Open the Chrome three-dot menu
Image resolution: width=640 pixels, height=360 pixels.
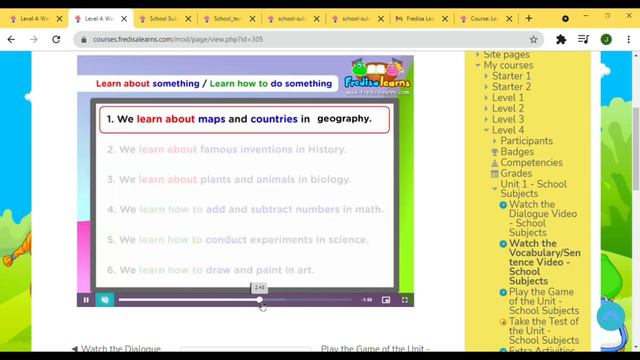tap(629, 40)
